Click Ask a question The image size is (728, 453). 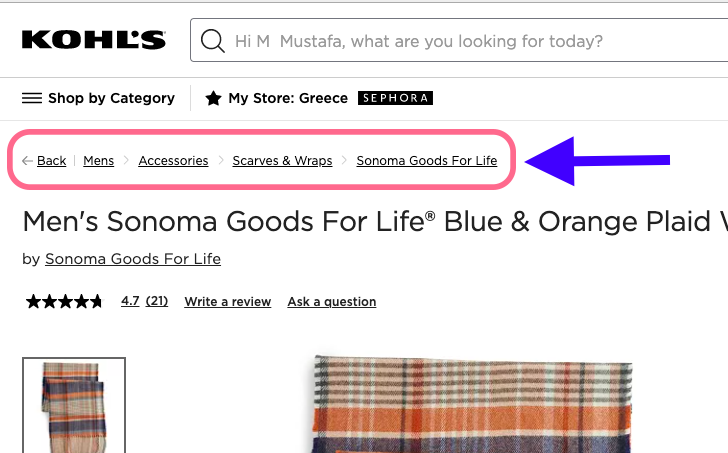click(331, 302)
